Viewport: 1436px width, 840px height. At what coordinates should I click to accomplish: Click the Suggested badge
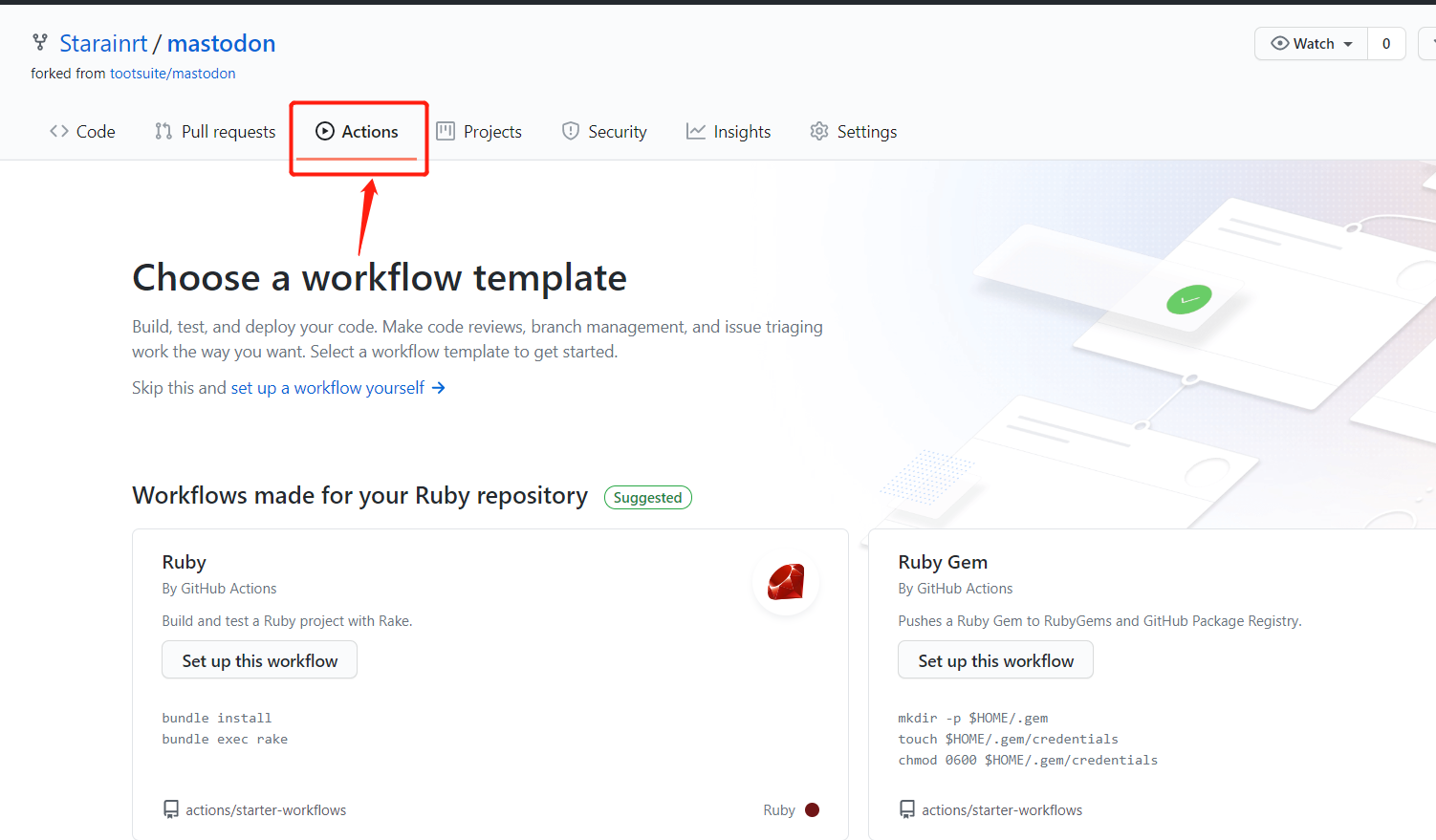coord(648,497)
